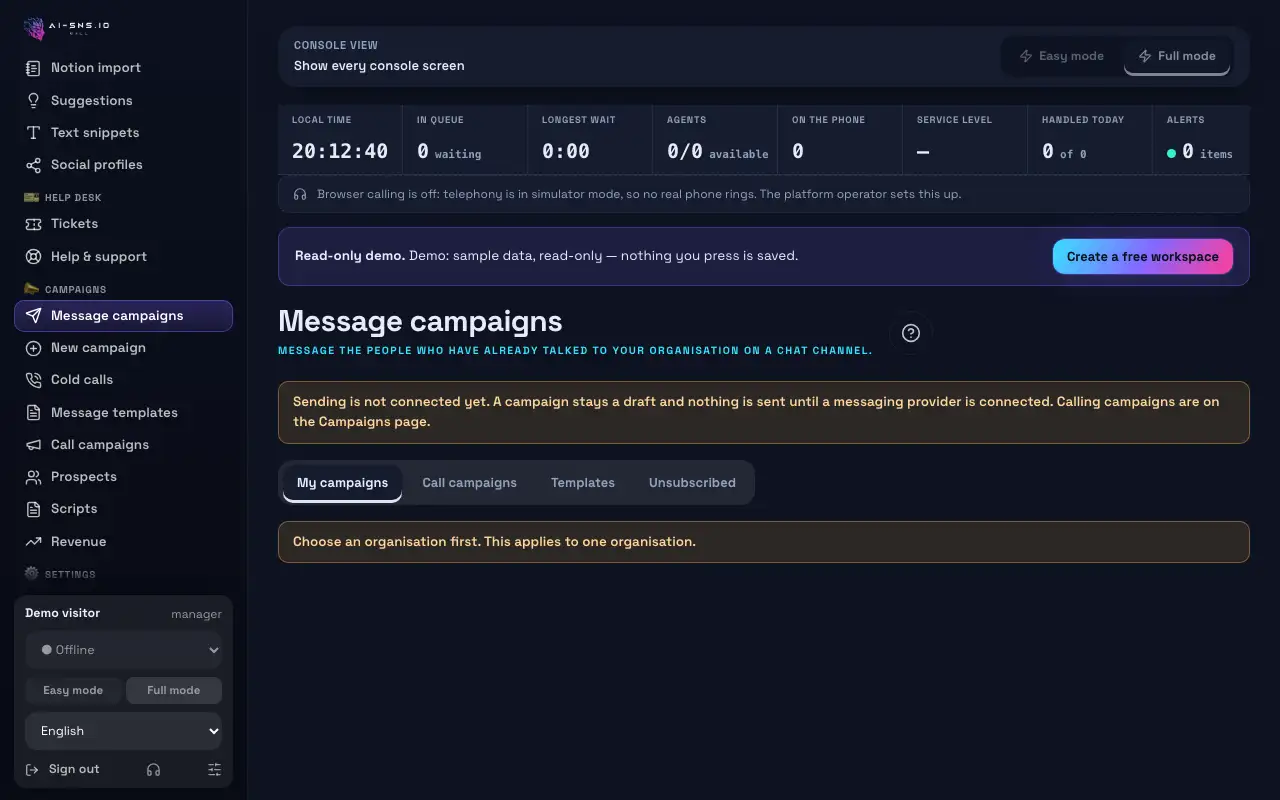Viewport: 1280px width, 800px height.
Task: Open the page help question-mark icon
Action: (x=911, y=333)
